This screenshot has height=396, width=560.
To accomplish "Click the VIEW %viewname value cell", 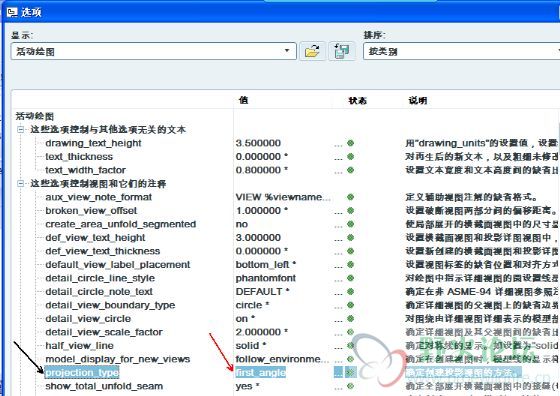I will tap(283, 197).
